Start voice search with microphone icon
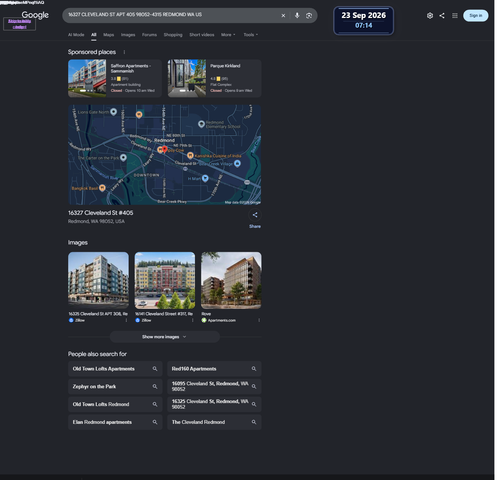500x480 pixels. coord(297,16)
